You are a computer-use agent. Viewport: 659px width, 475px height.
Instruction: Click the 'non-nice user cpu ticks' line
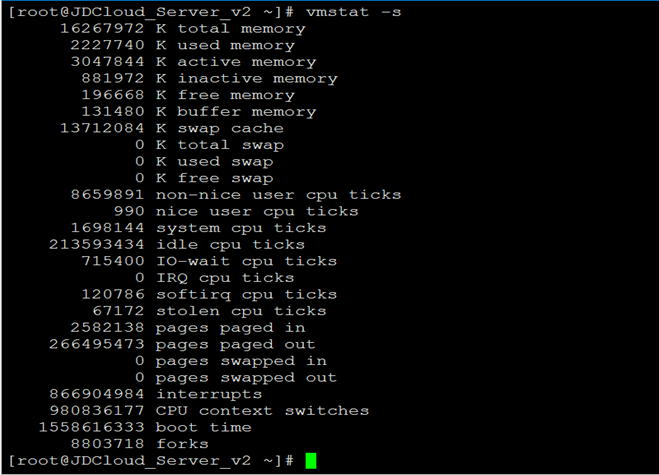point(278,195)
